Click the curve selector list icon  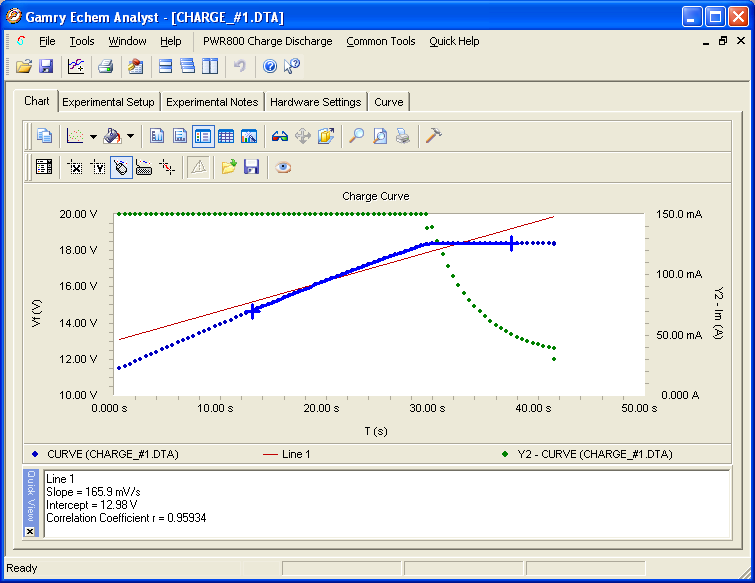click(x=44, y=167)
